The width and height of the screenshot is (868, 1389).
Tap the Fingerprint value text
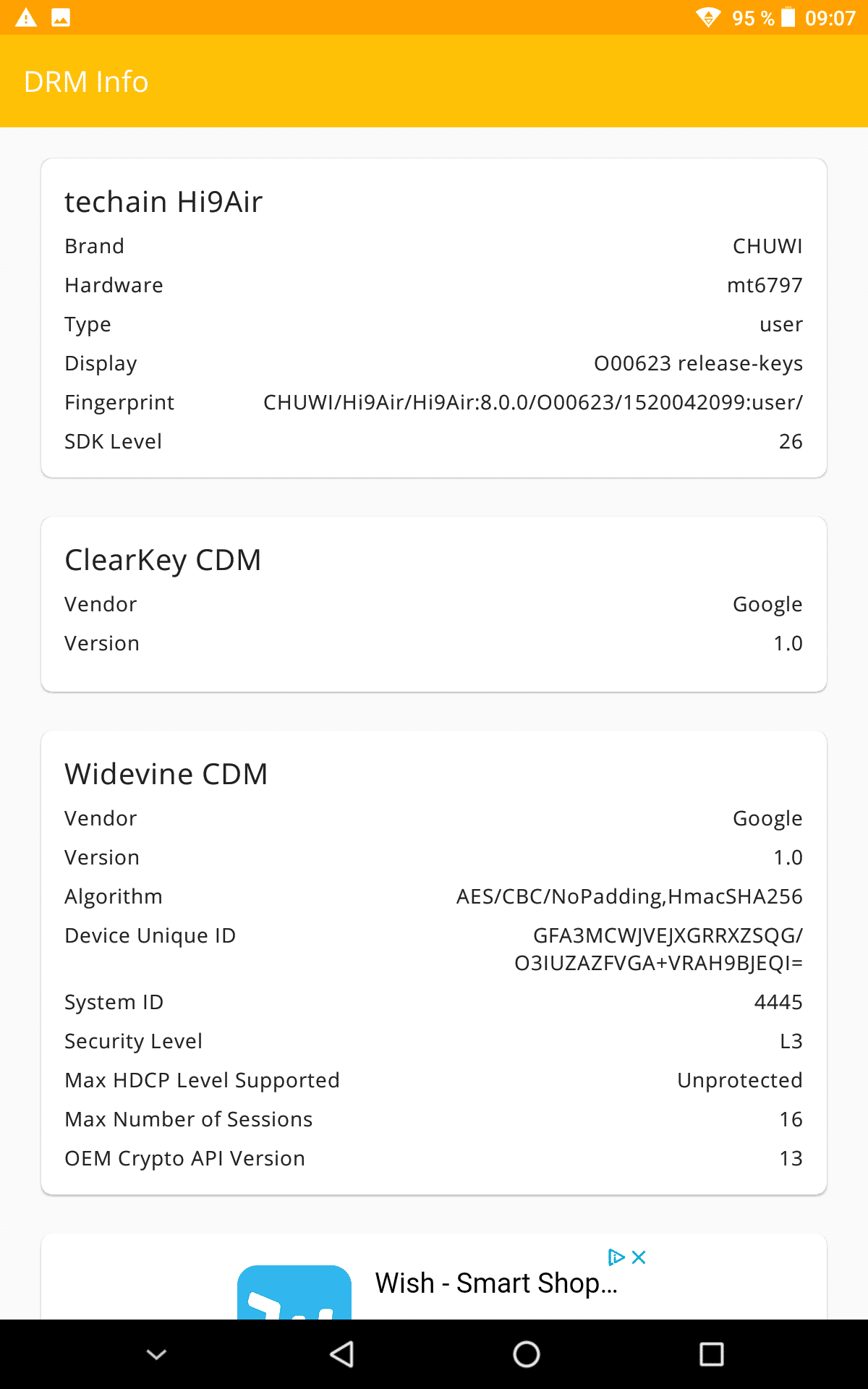(x=533, y=402)
